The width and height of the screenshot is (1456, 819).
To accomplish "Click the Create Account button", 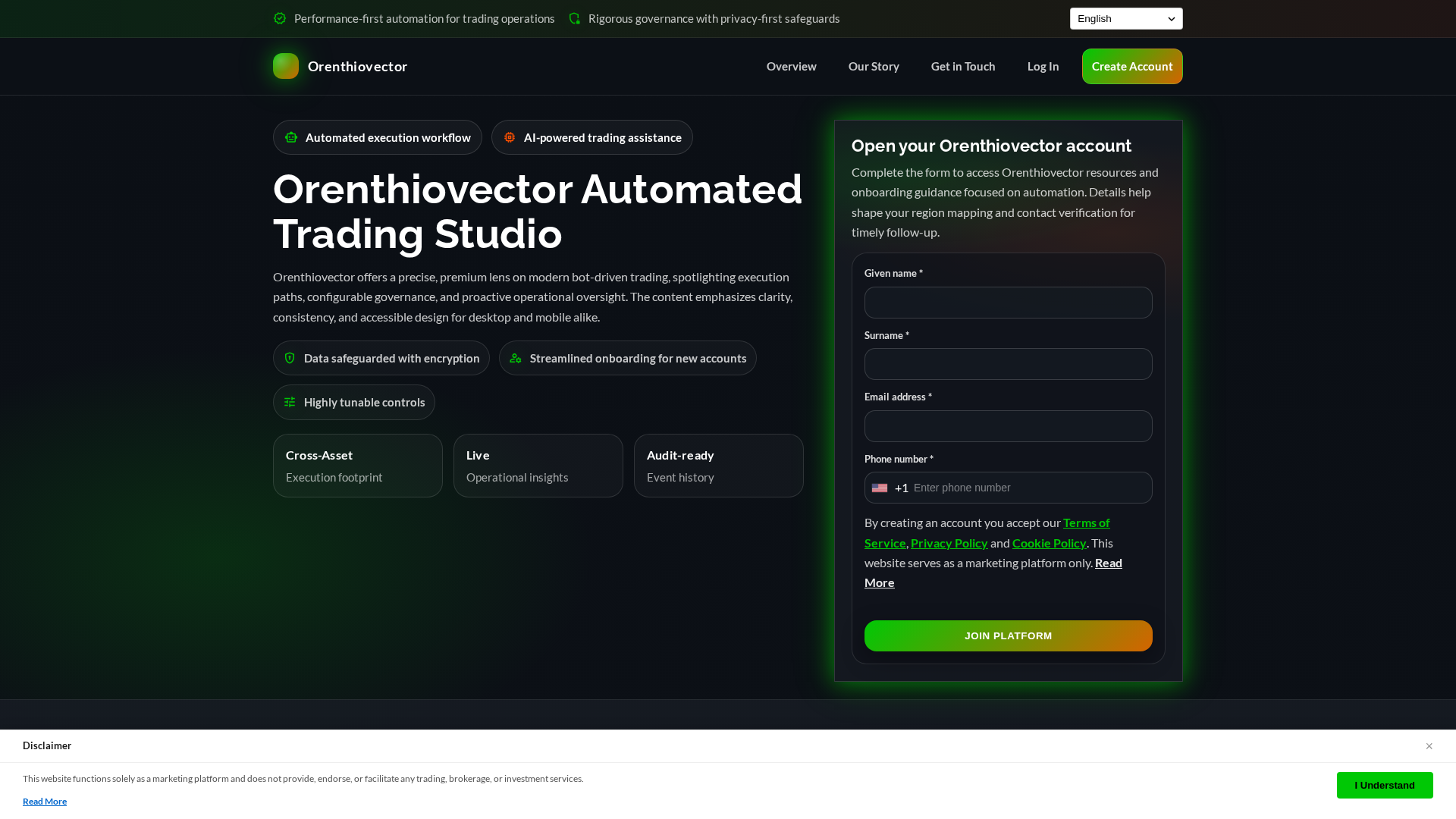I will (1132, 66).
